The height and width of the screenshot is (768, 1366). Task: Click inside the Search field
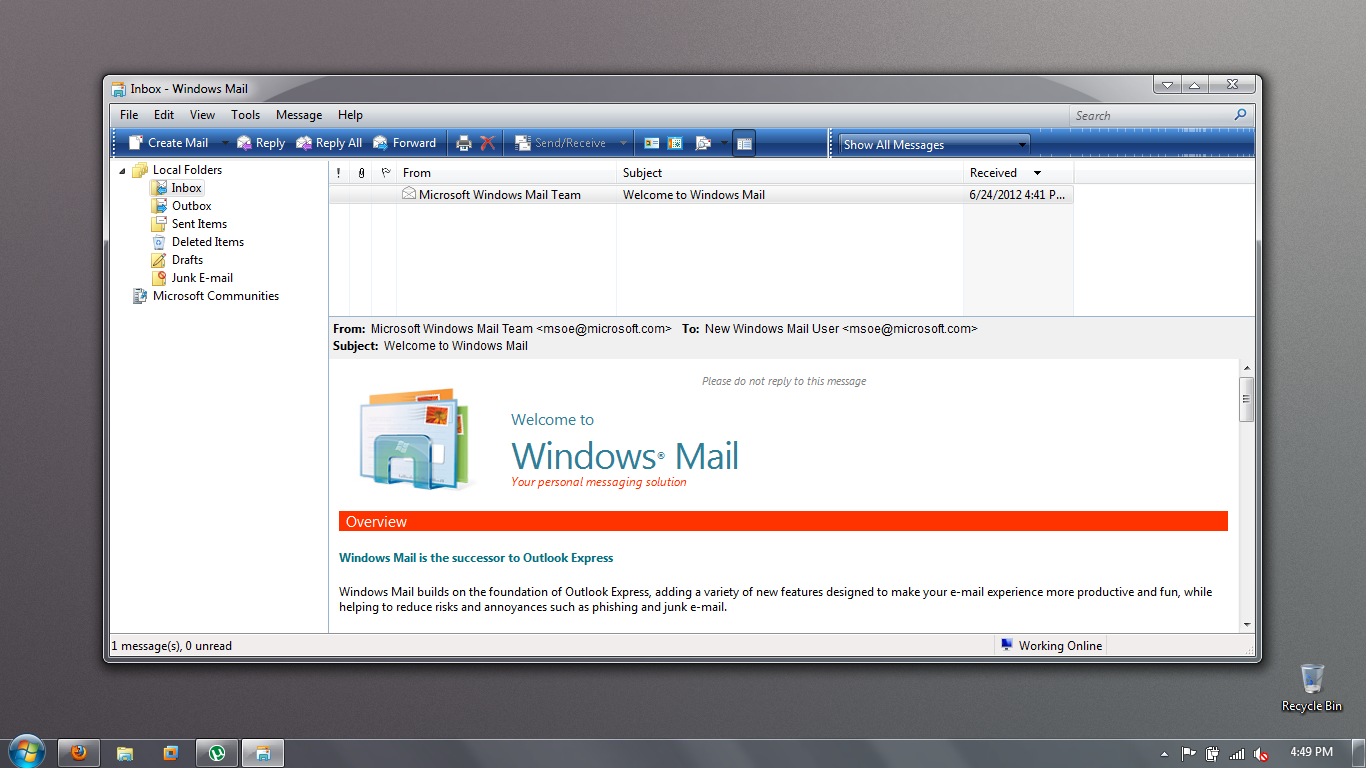1150,114
